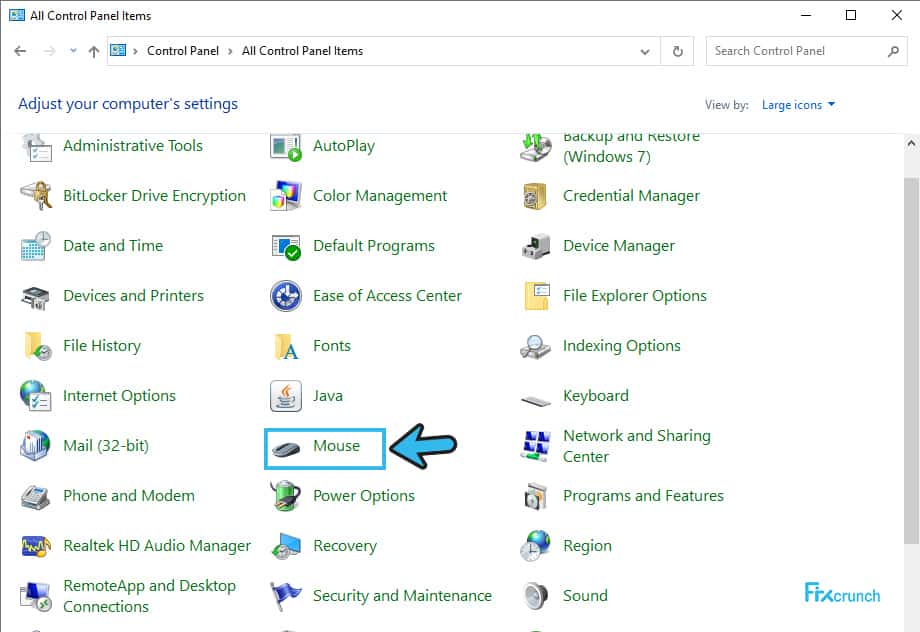The width and height of the screenshot is (920, 632).
Task: Click the Control Panel address bar icon
Action: point(118,50)
